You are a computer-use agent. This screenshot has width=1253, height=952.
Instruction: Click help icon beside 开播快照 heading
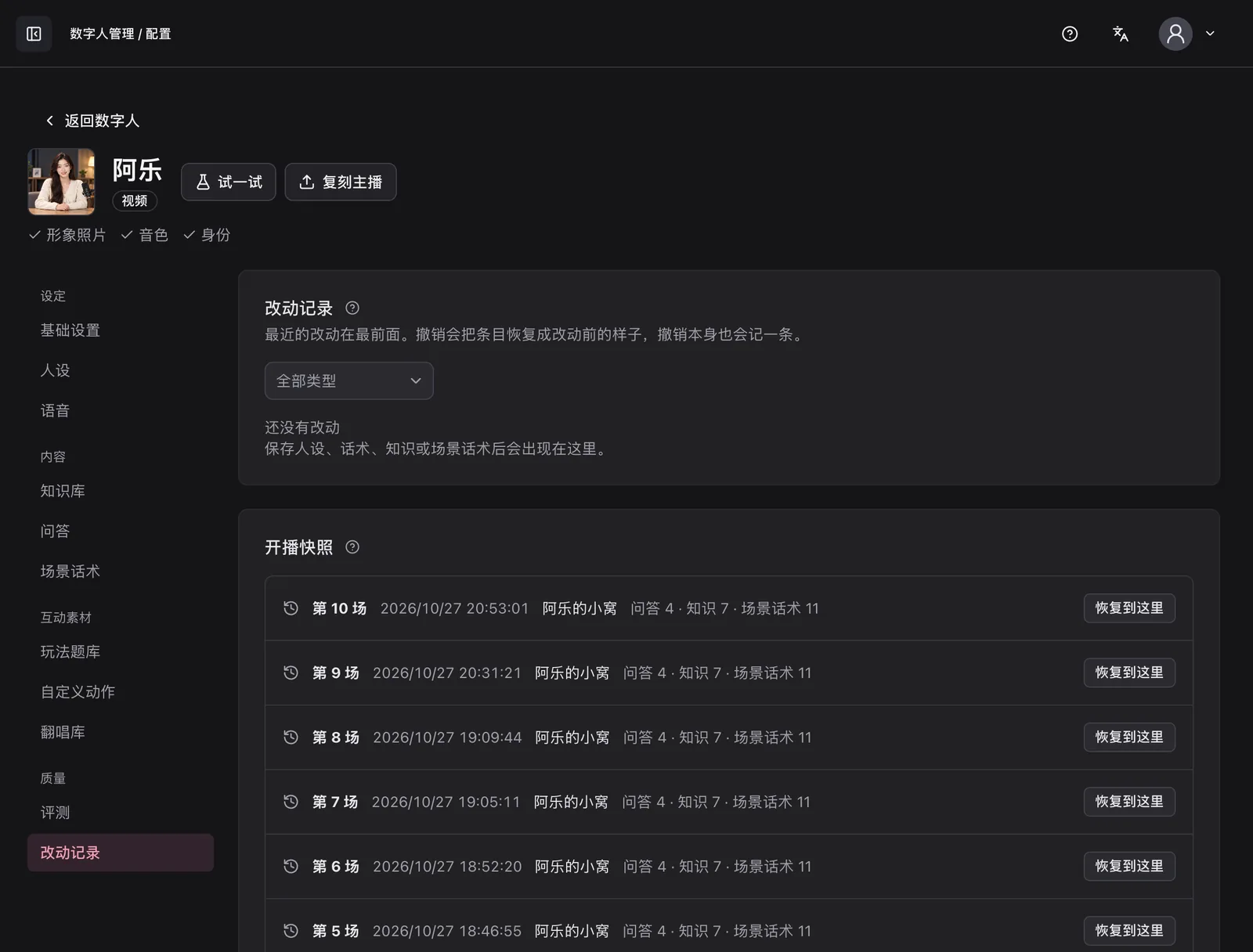tap(352, 547)
